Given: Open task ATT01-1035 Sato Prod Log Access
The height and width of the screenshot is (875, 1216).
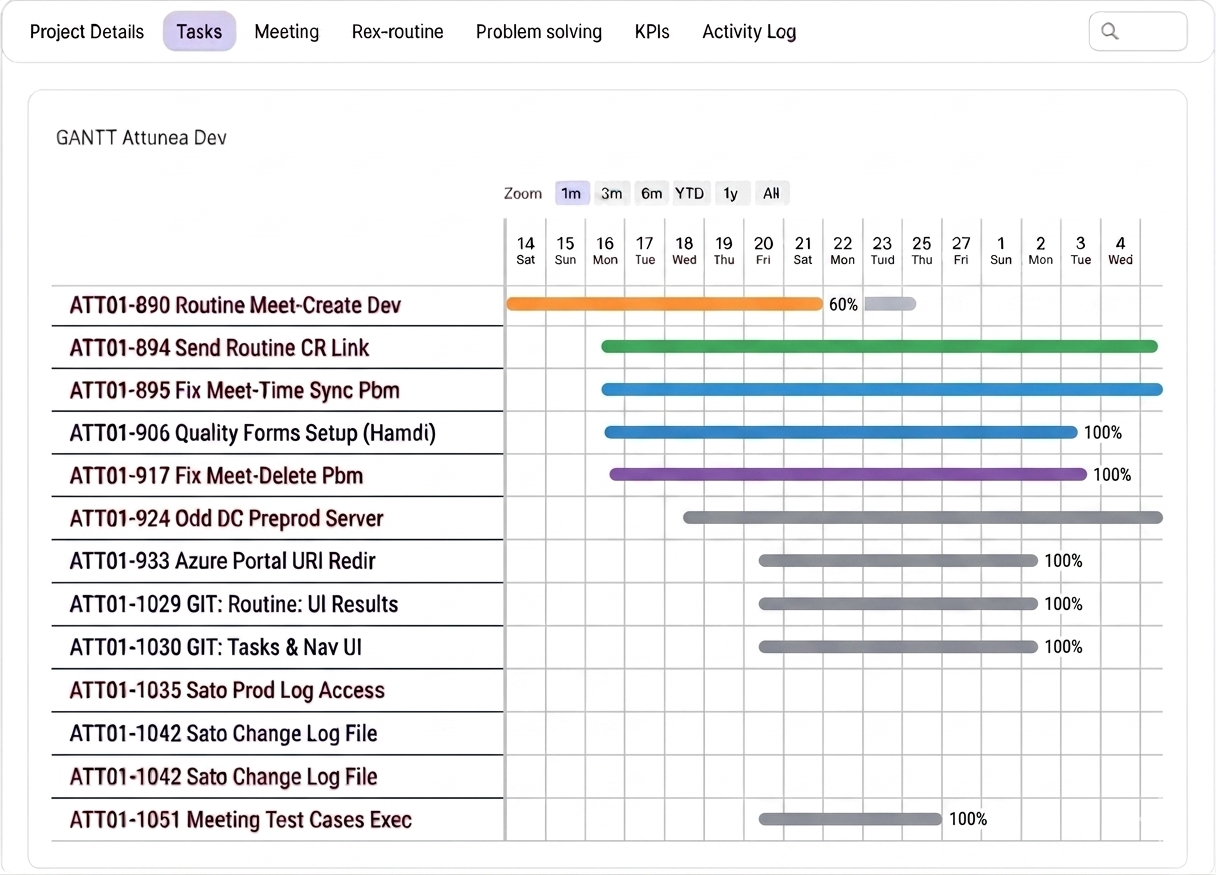Looking at the screenshot, I should [227, 690].
